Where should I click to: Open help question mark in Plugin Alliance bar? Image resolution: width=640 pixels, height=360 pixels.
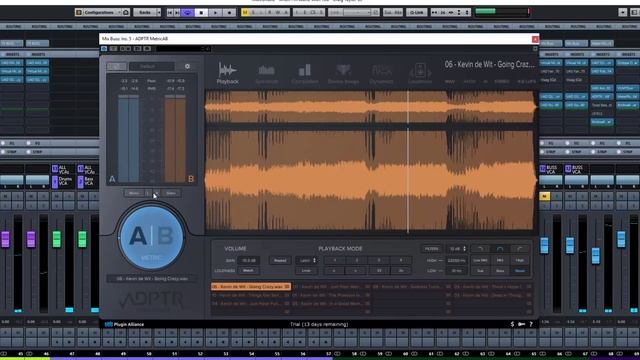point(531,324)
